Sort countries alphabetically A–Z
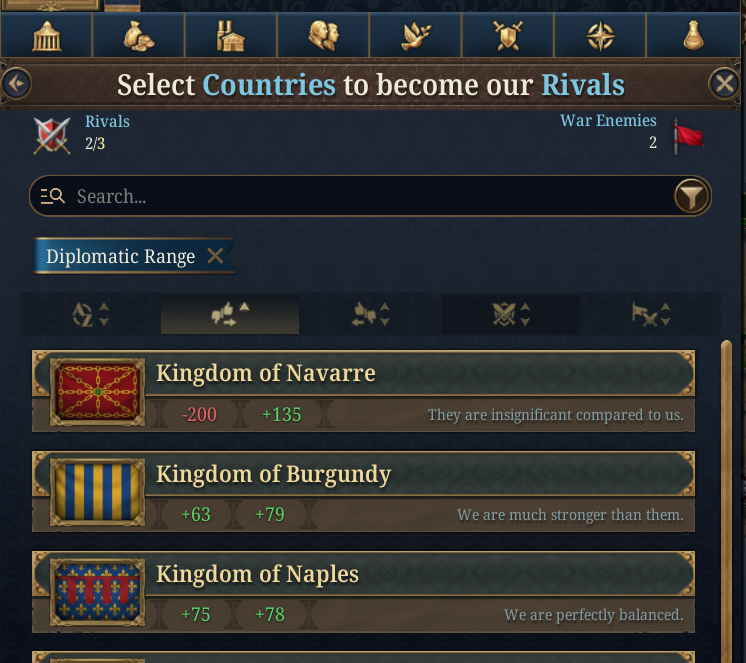Image resolution: width=746 pixels, height=663 pixels. click(x=90, y=315)
